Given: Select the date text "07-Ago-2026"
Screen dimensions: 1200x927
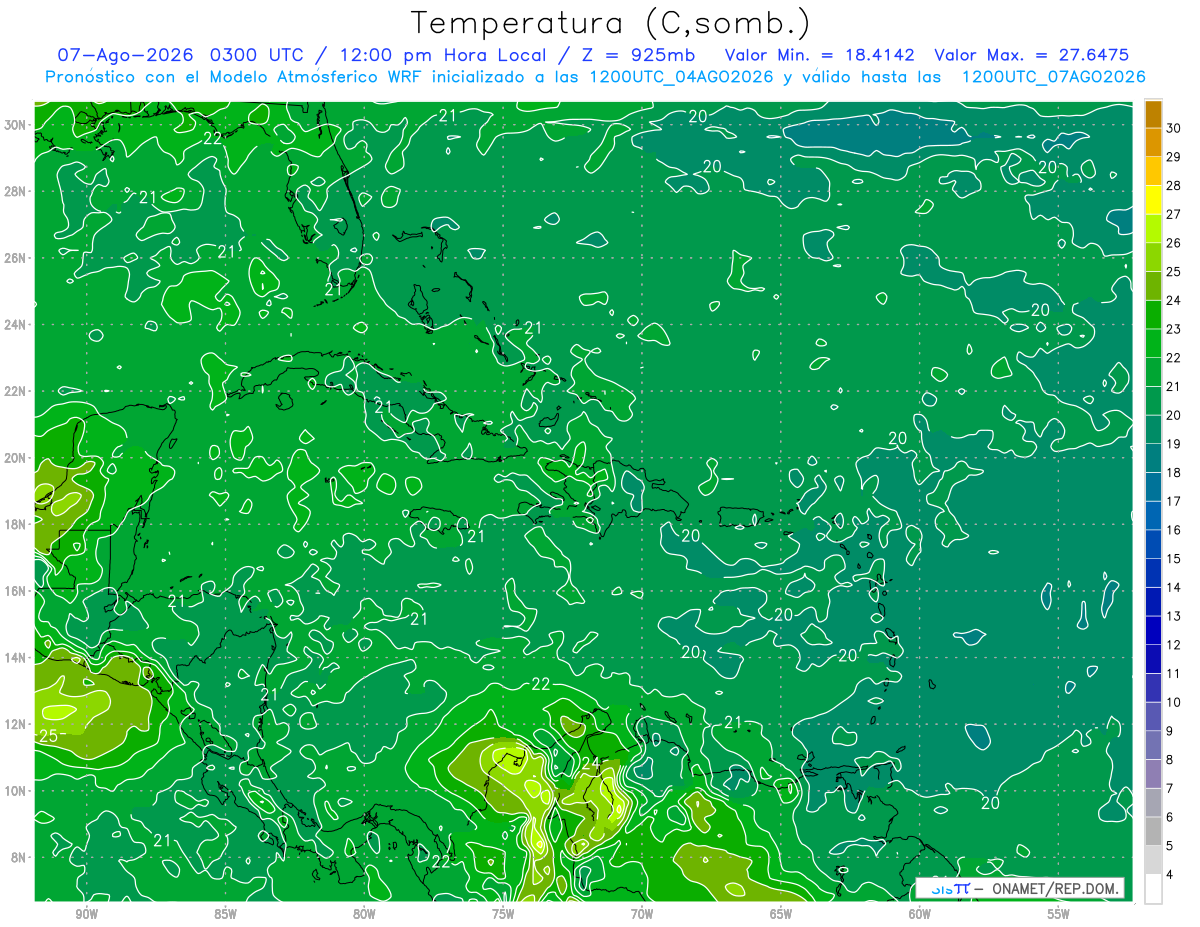Looking at the screenshot, I should point(123,55).
